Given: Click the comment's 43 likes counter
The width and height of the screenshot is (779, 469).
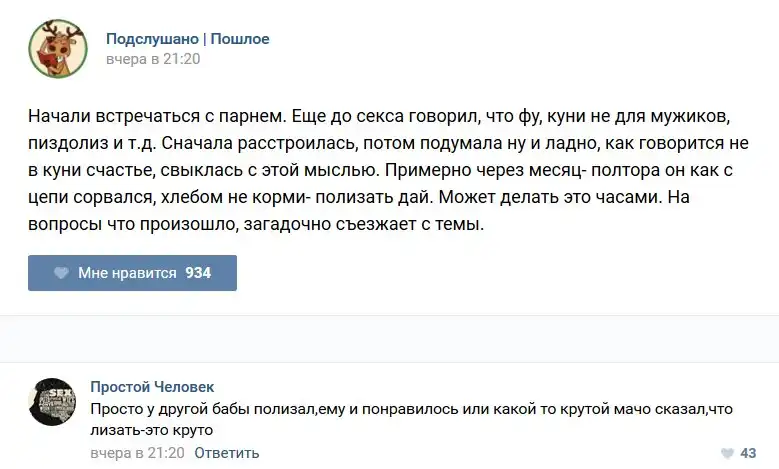Looking at the screenshot, I should point(748,453).
